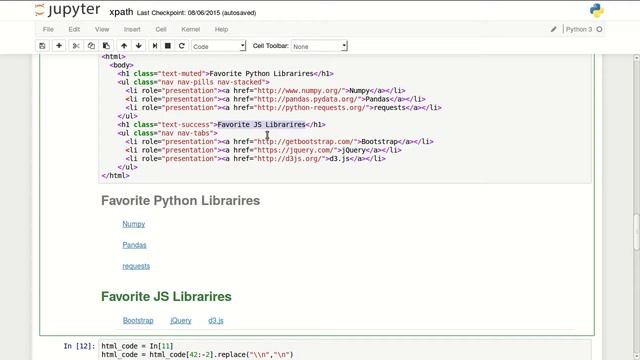Click the In [12]: prompt label
This screenshot has width=640, height=360.
point(79,346)
